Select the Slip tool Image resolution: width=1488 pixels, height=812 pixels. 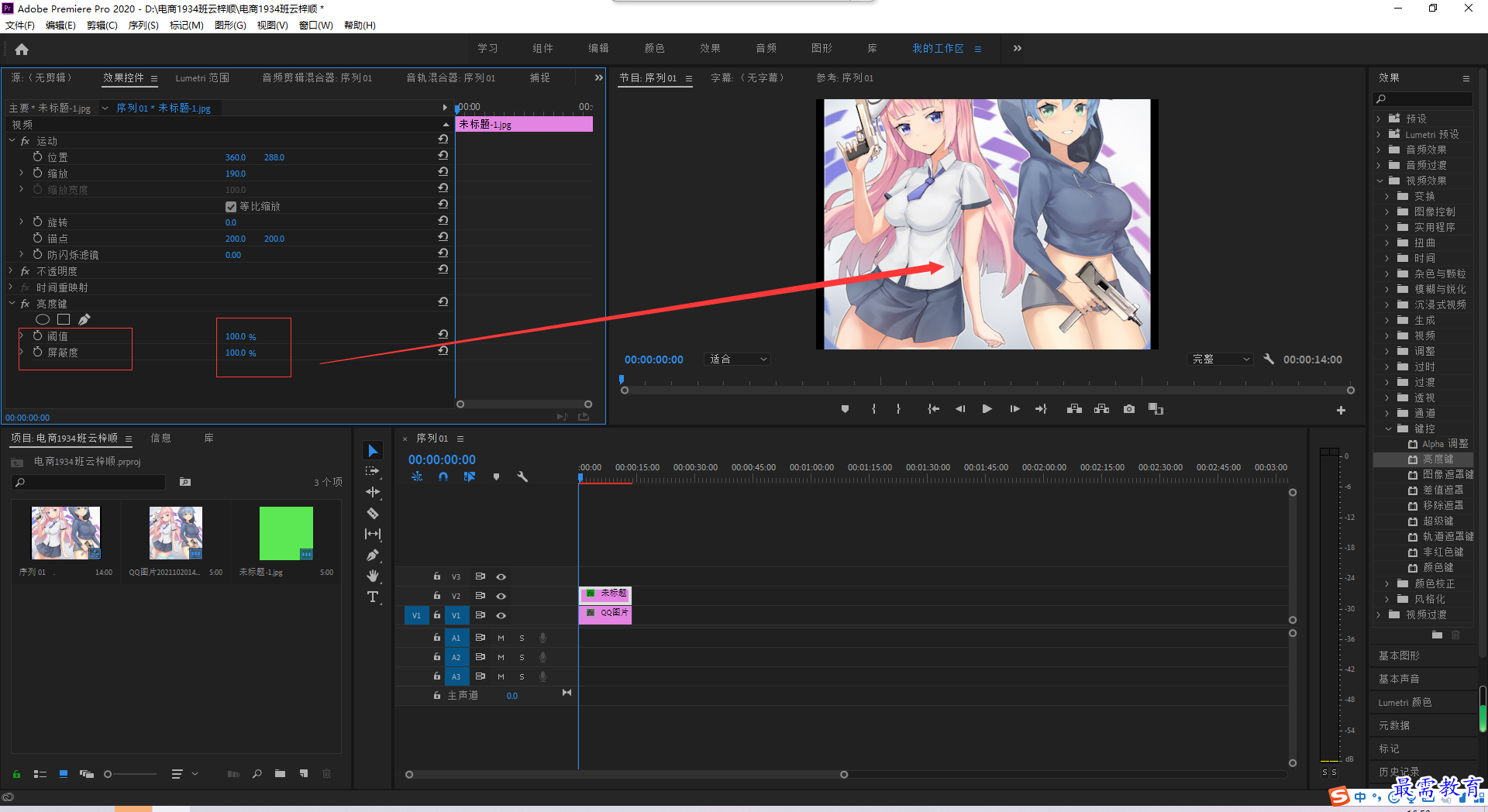click(x=373, y=534)
